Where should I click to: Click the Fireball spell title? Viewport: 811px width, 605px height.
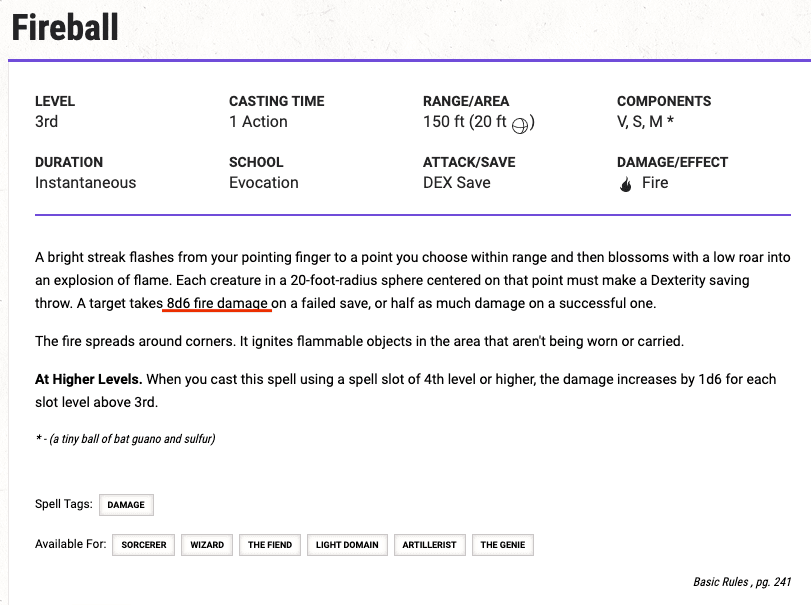click(x=65, y=27)
